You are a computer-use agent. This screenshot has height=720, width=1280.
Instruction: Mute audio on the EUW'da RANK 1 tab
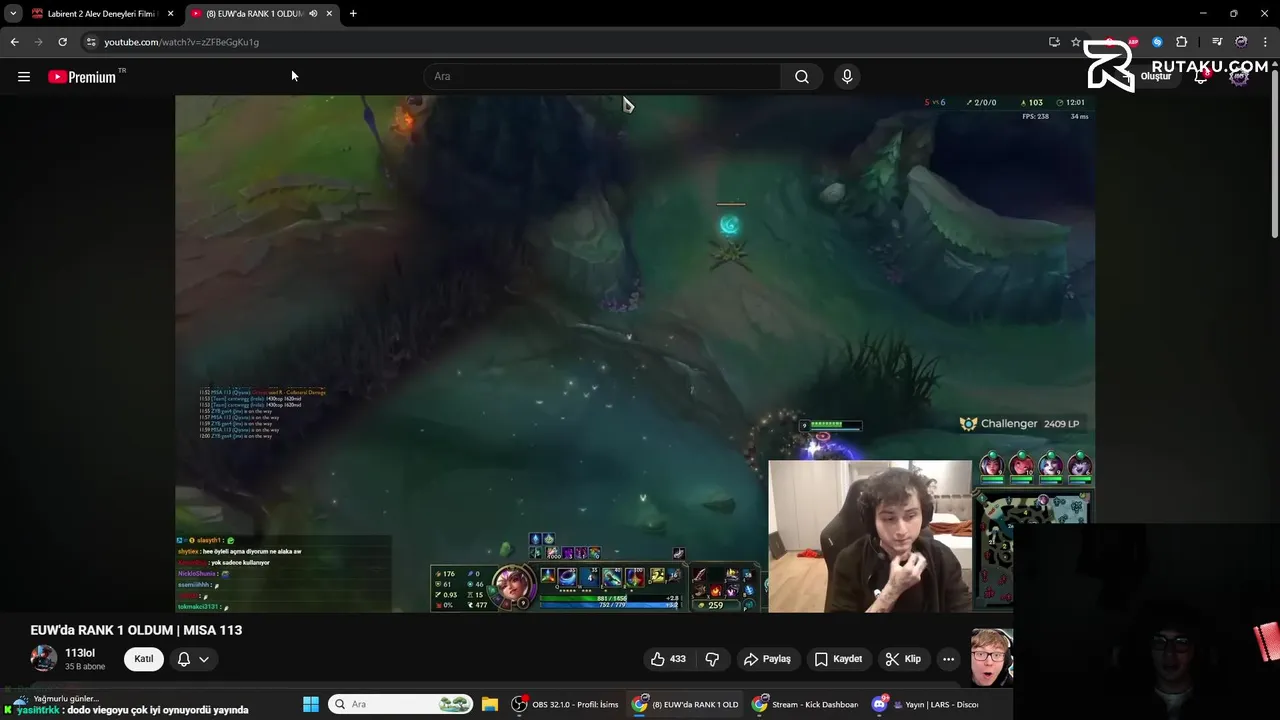pos(313,14)
